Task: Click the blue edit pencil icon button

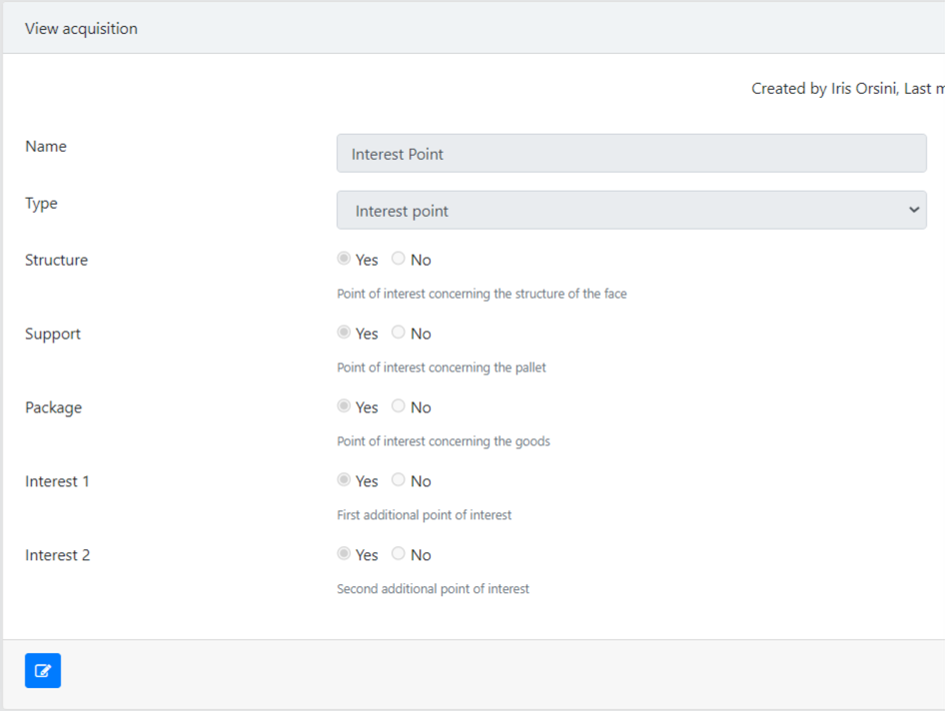Action: (x=43, y=670)
